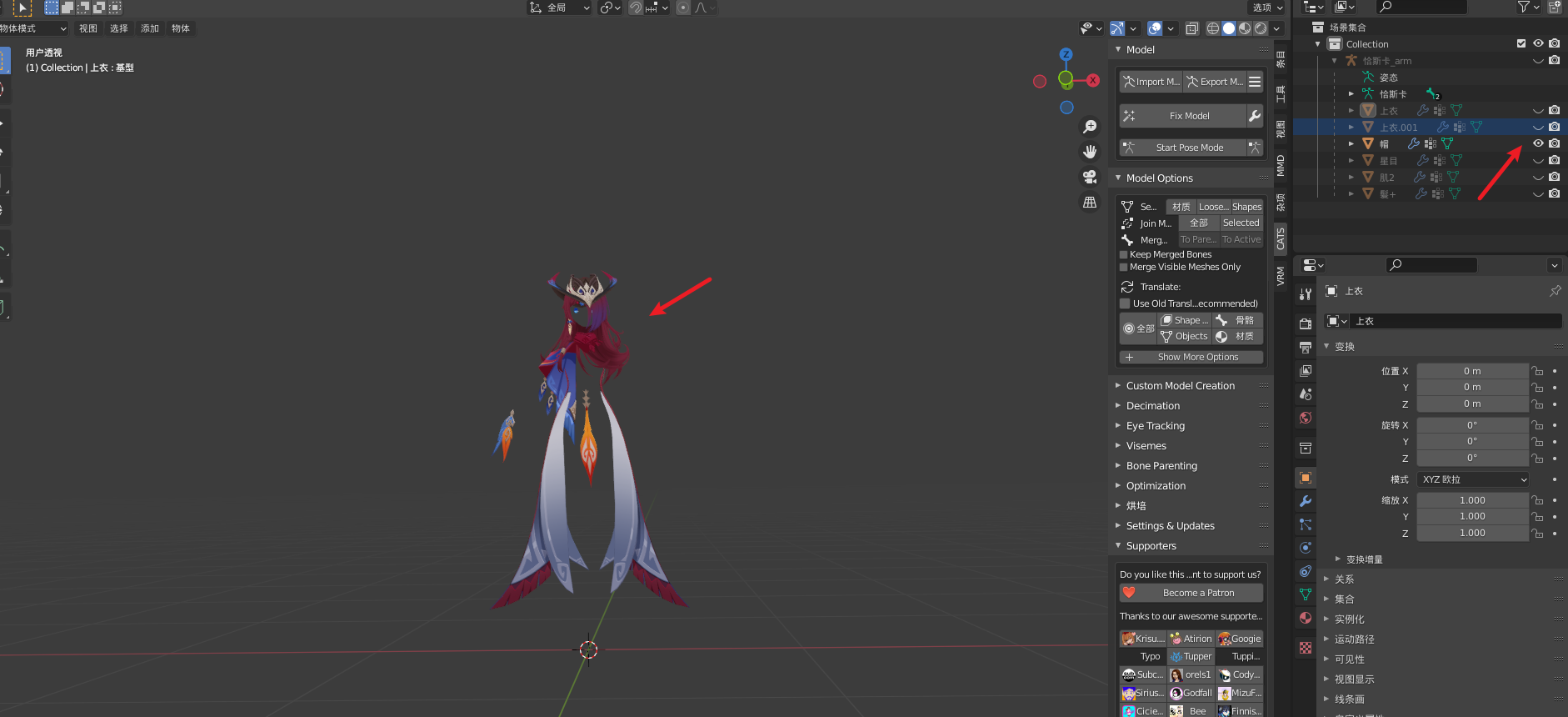
Task: Open the Material properties tab icon
Action: pyautogui.click(x=1306, y=618)
